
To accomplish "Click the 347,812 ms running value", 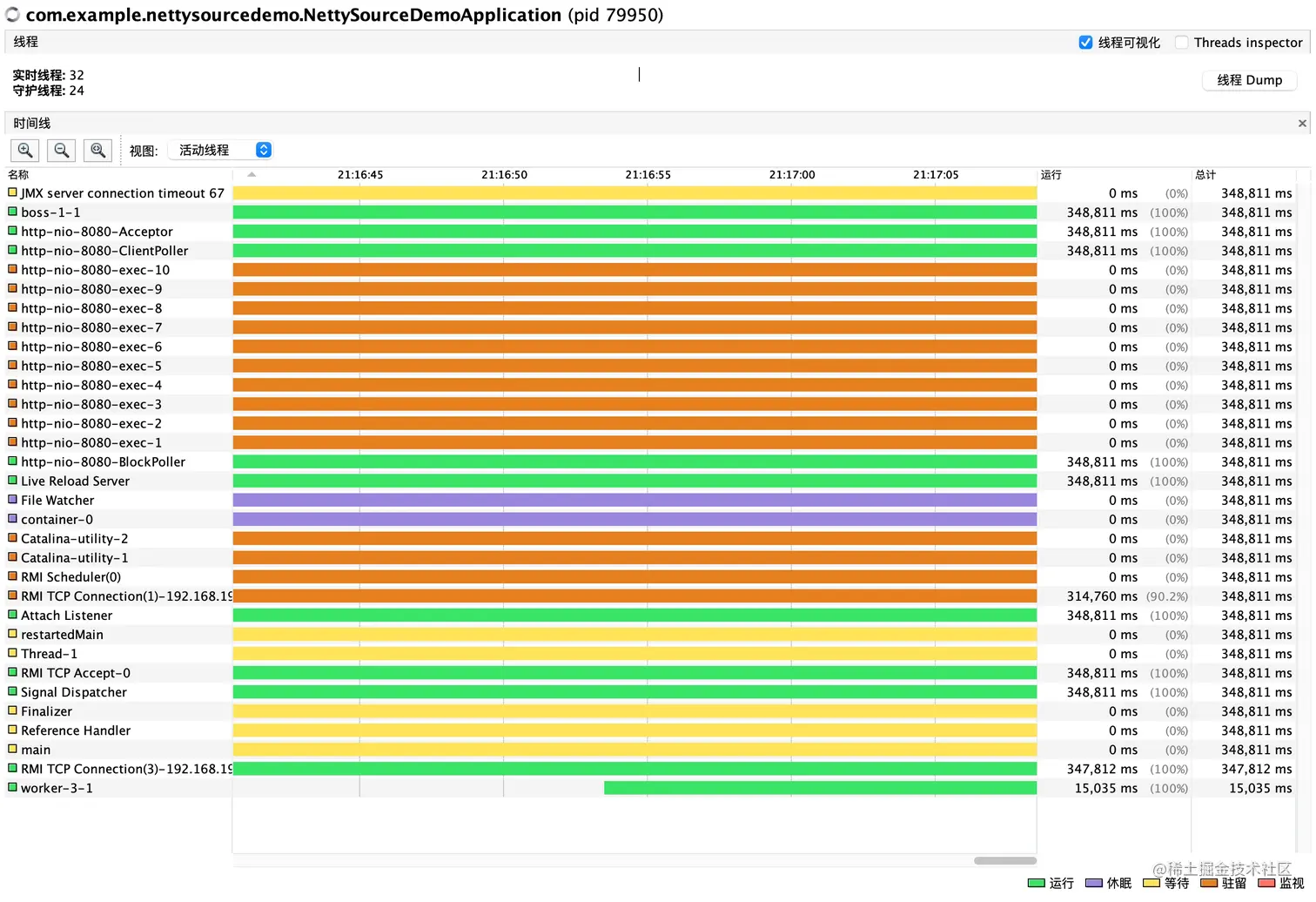I will (1102, 769).
